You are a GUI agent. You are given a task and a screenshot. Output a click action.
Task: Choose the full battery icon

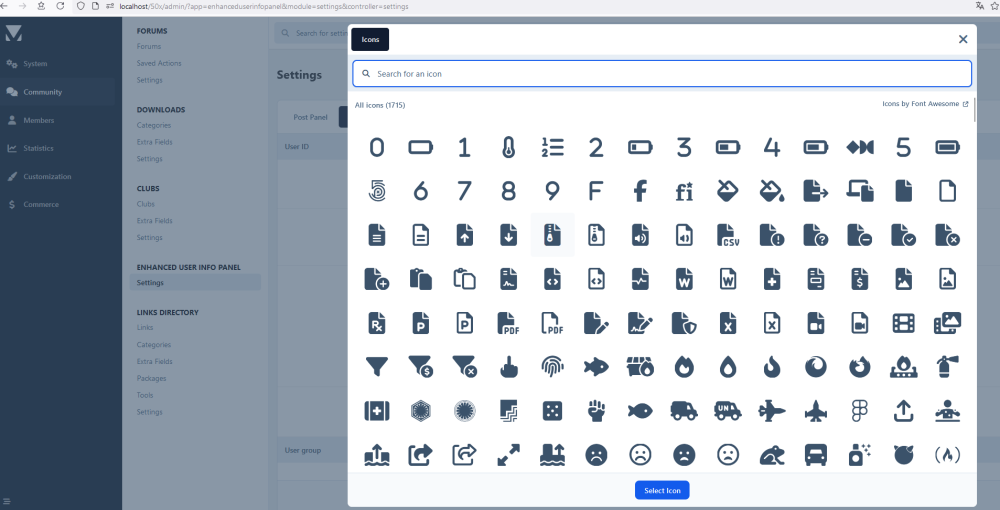[x=947, y=147]
